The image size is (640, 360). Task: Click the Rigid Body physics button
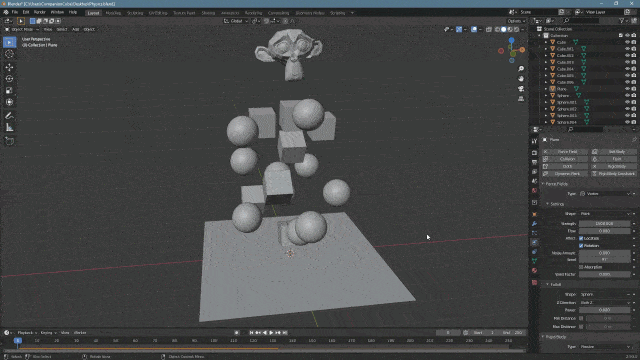click(x=613, y=167)
